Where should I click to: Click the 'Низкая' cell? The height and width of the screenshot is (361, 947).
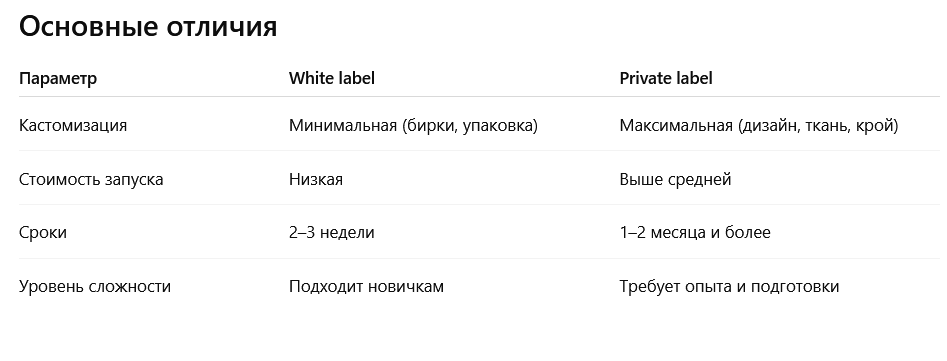(316, 179)
